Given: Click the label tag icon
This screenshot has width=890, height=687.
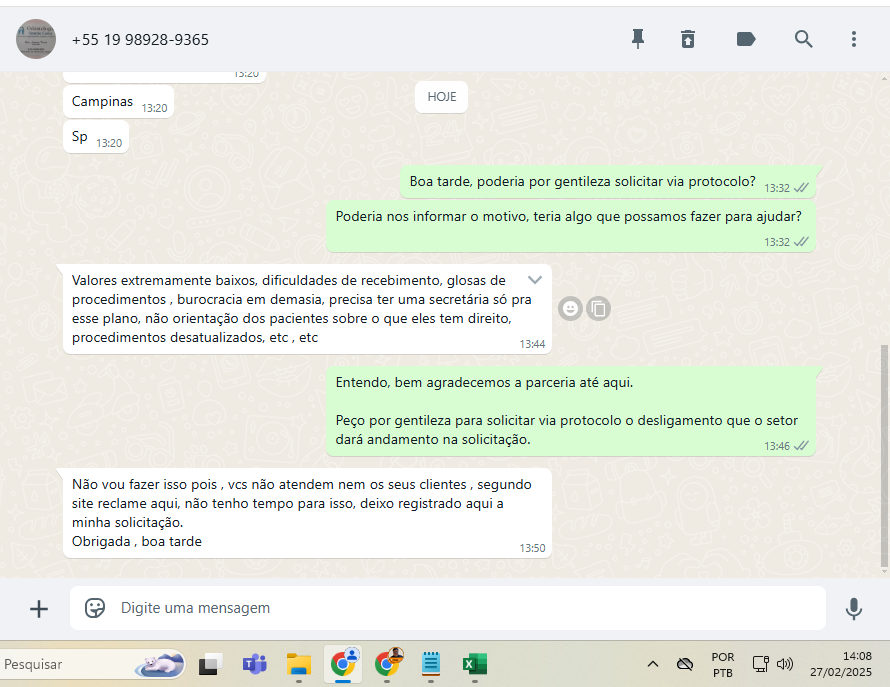Looking at the screenshot, I should coord(746,39).
